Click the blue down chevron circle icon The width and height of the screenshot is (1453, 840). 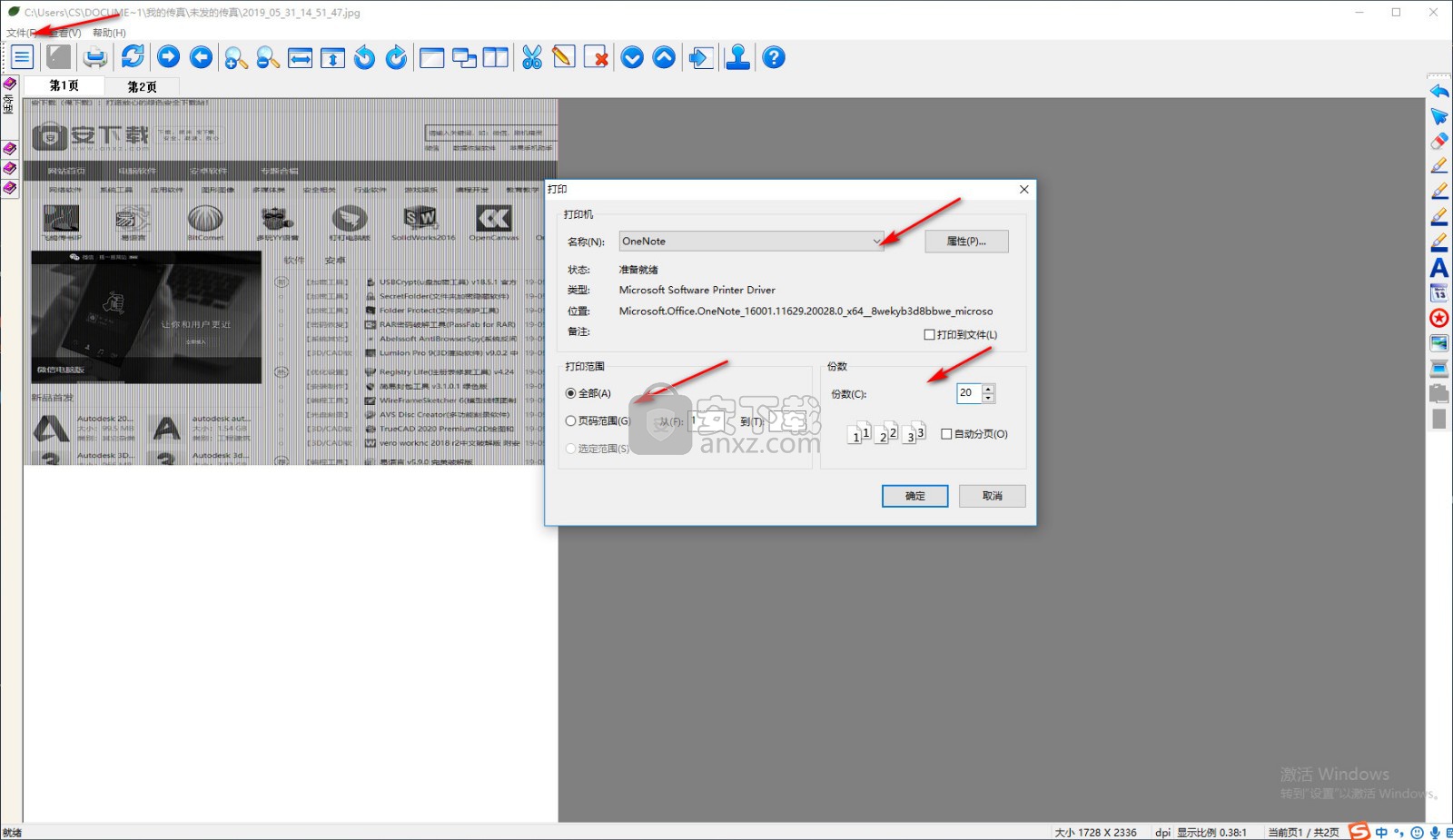pyautogui.click(x=633, y=57)
